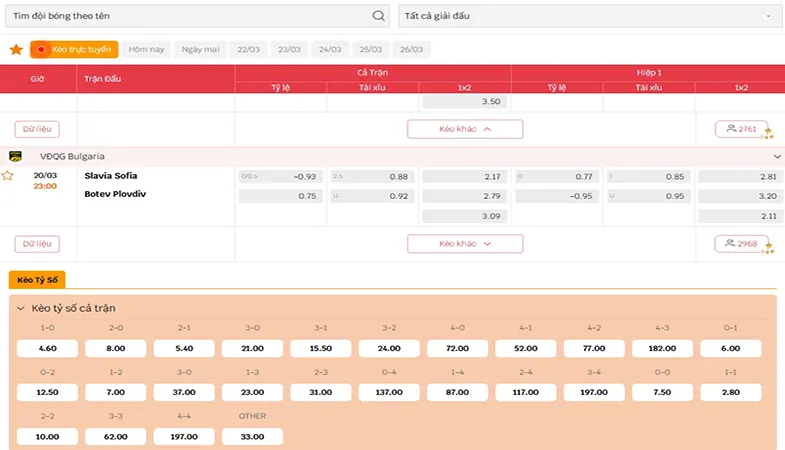Switch to the Ngày mai tab
785x450 pixels.
200,50
